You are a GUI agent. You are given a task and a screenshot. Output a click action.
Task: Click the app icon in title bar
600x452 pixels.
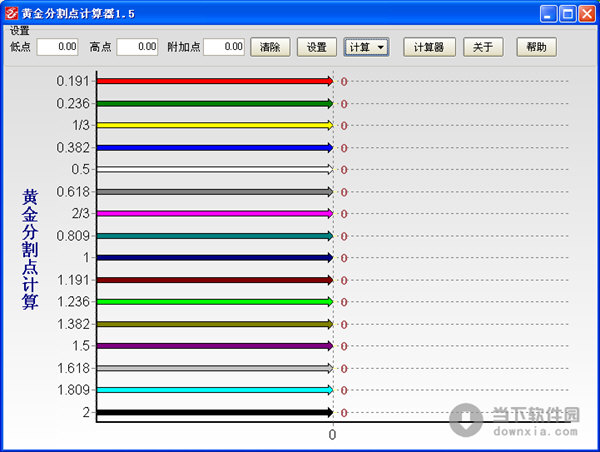click(11, 13)
